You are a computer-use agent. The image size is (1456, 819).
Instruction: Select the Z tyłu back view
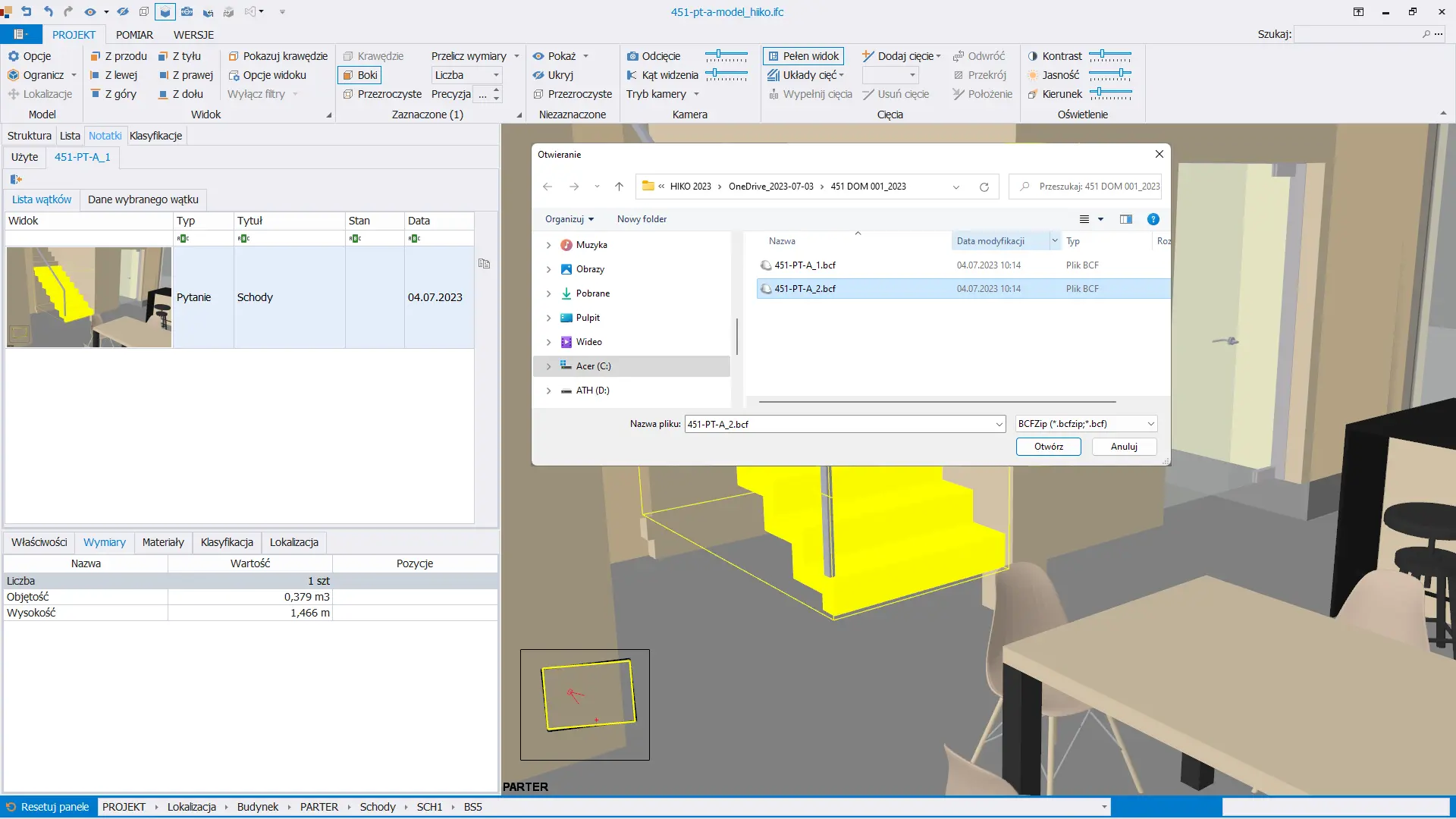pyautogui.click(x=180, y=56)
